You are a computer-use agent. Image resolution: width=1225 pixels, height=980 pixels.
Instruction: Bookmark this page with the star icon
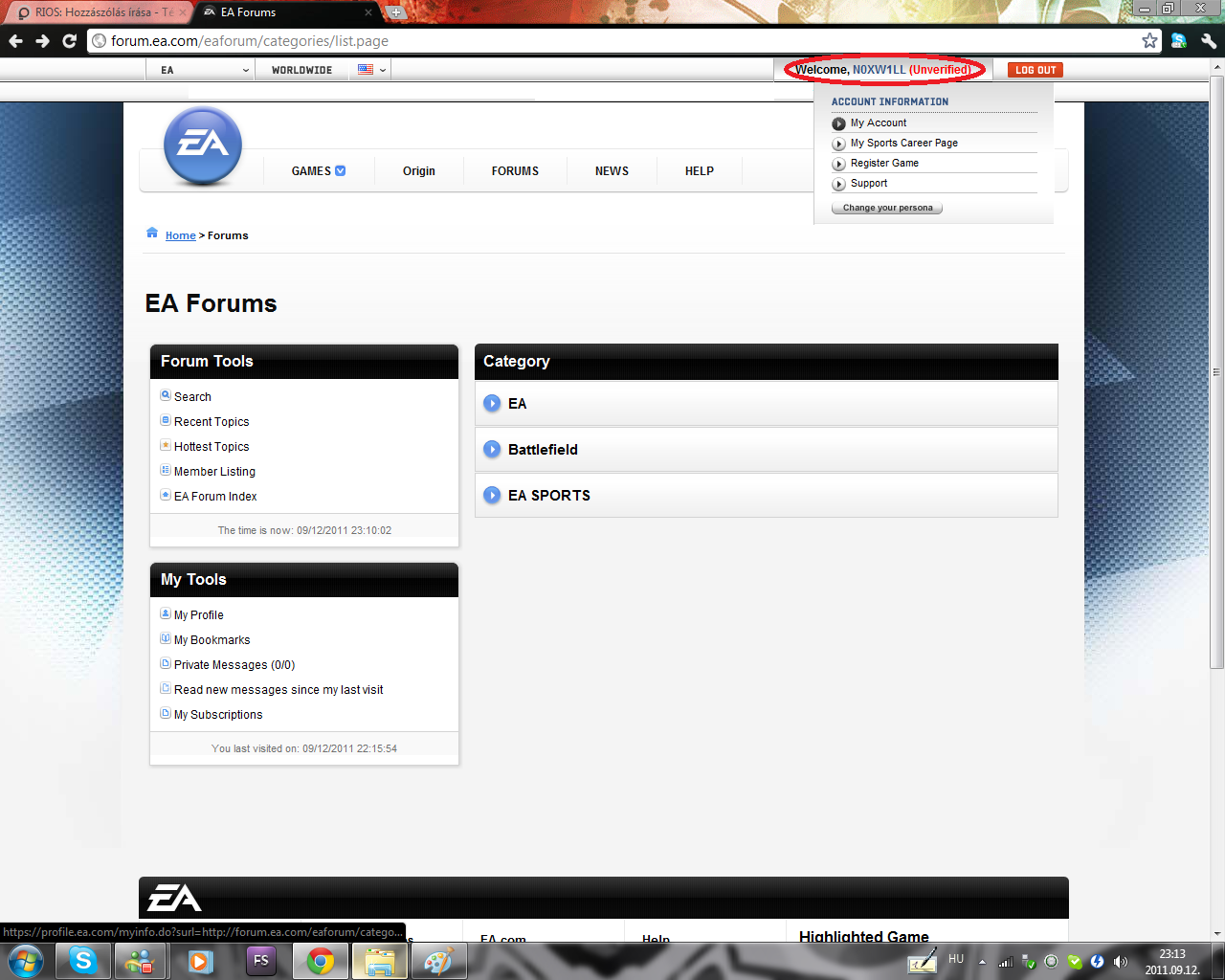[x=1149, y=40]
